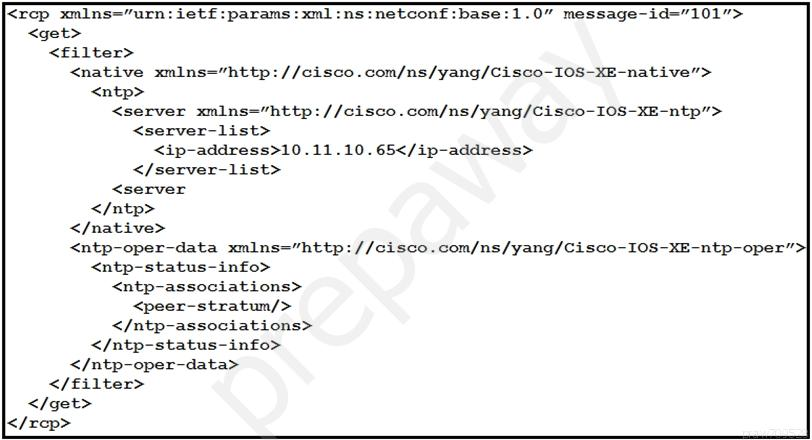The height and width of the screenshot is (440, 812).
Task: Click the ntp-oper-data xmlns line
Action: point(438,248)
